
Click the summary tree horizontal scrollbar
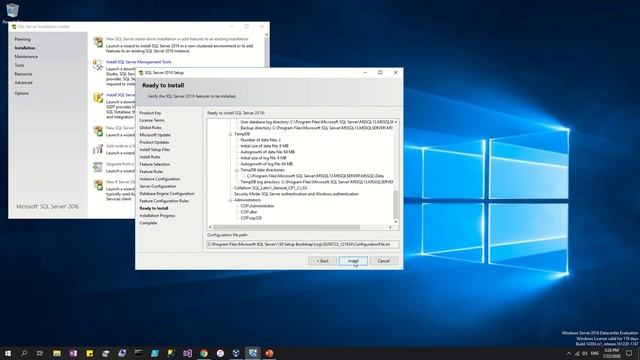pyautogui.click(x=287, y=227)
